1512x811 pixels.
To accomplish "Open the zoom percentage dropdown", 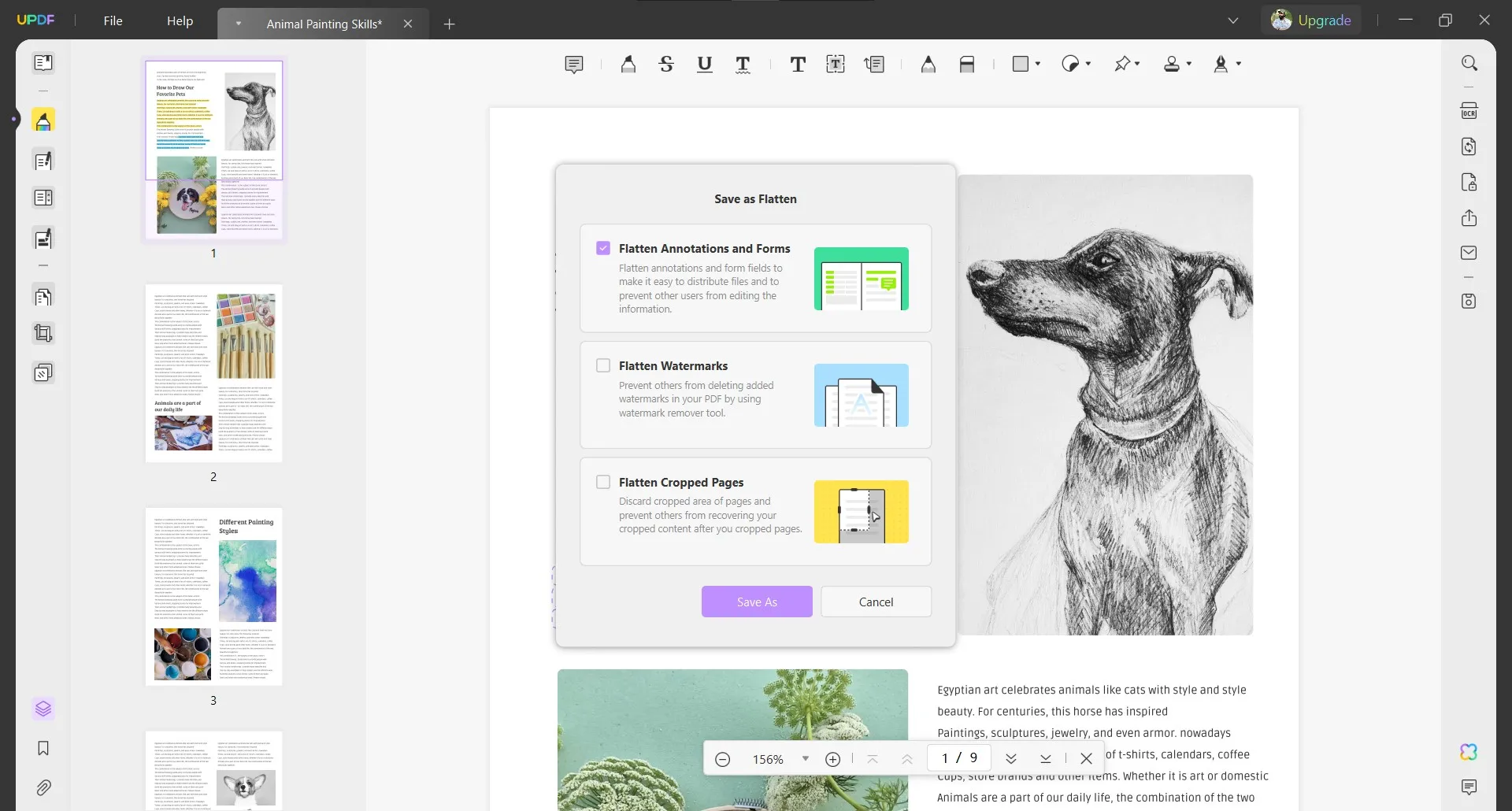I will [805, 758].
